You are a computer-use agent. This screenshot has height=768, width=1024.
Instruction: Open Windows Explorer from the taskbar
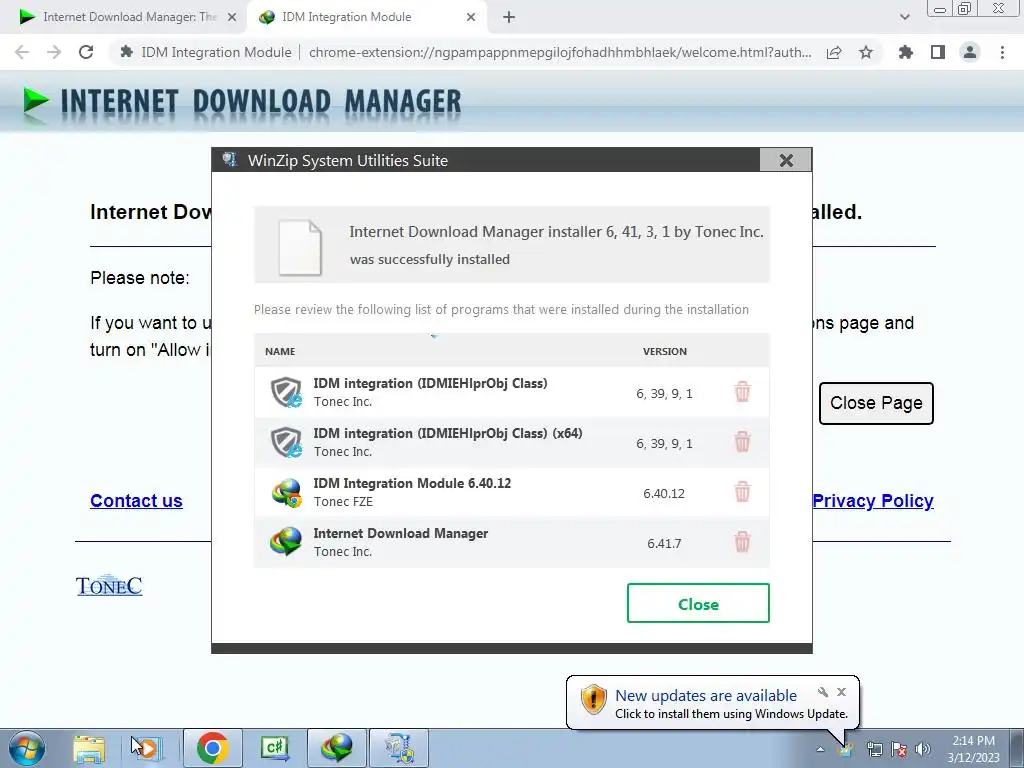pos(89,749)
